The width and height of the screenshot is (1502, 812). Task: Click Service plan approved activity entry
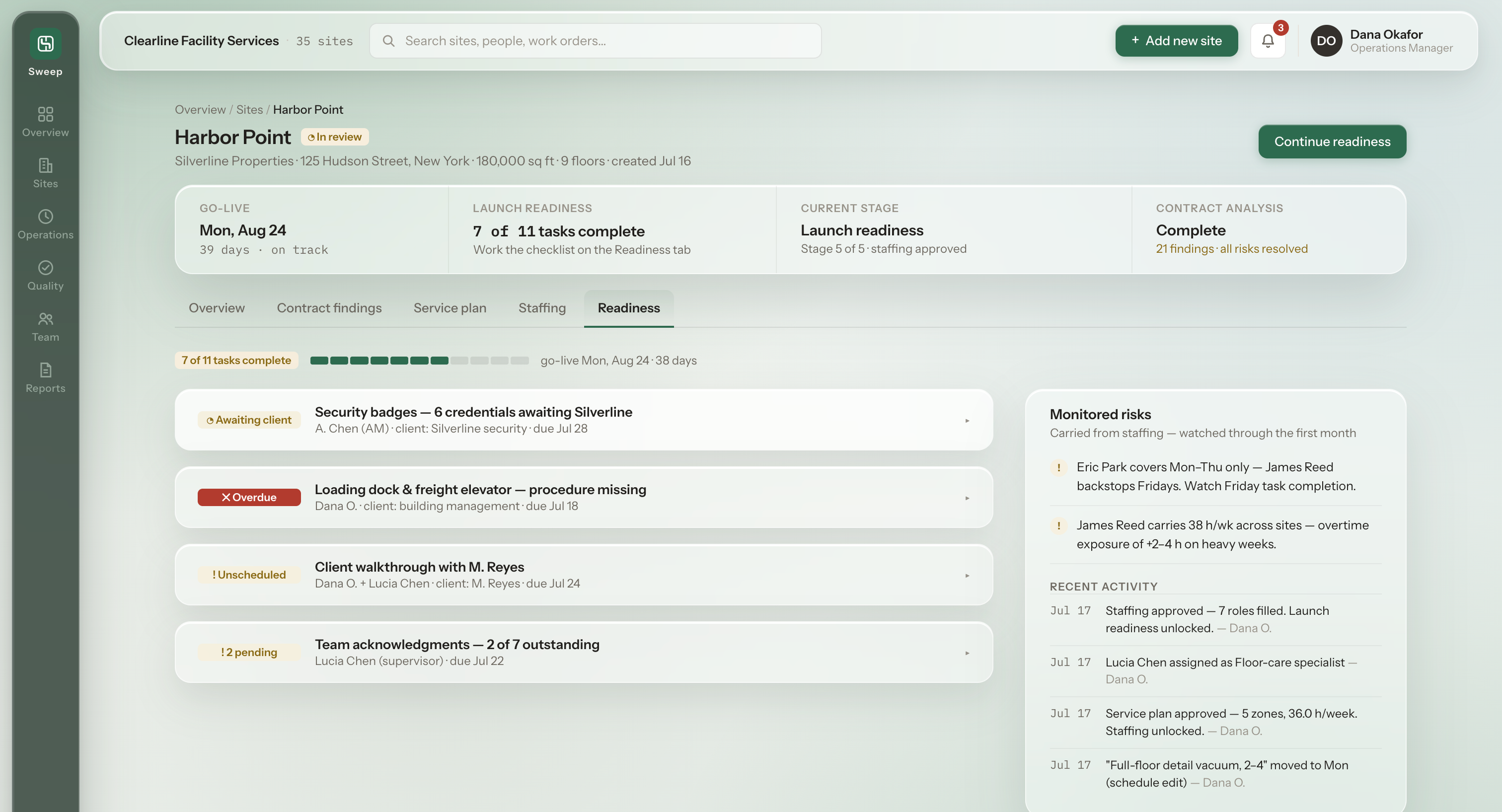click(x=1215, y=722)
